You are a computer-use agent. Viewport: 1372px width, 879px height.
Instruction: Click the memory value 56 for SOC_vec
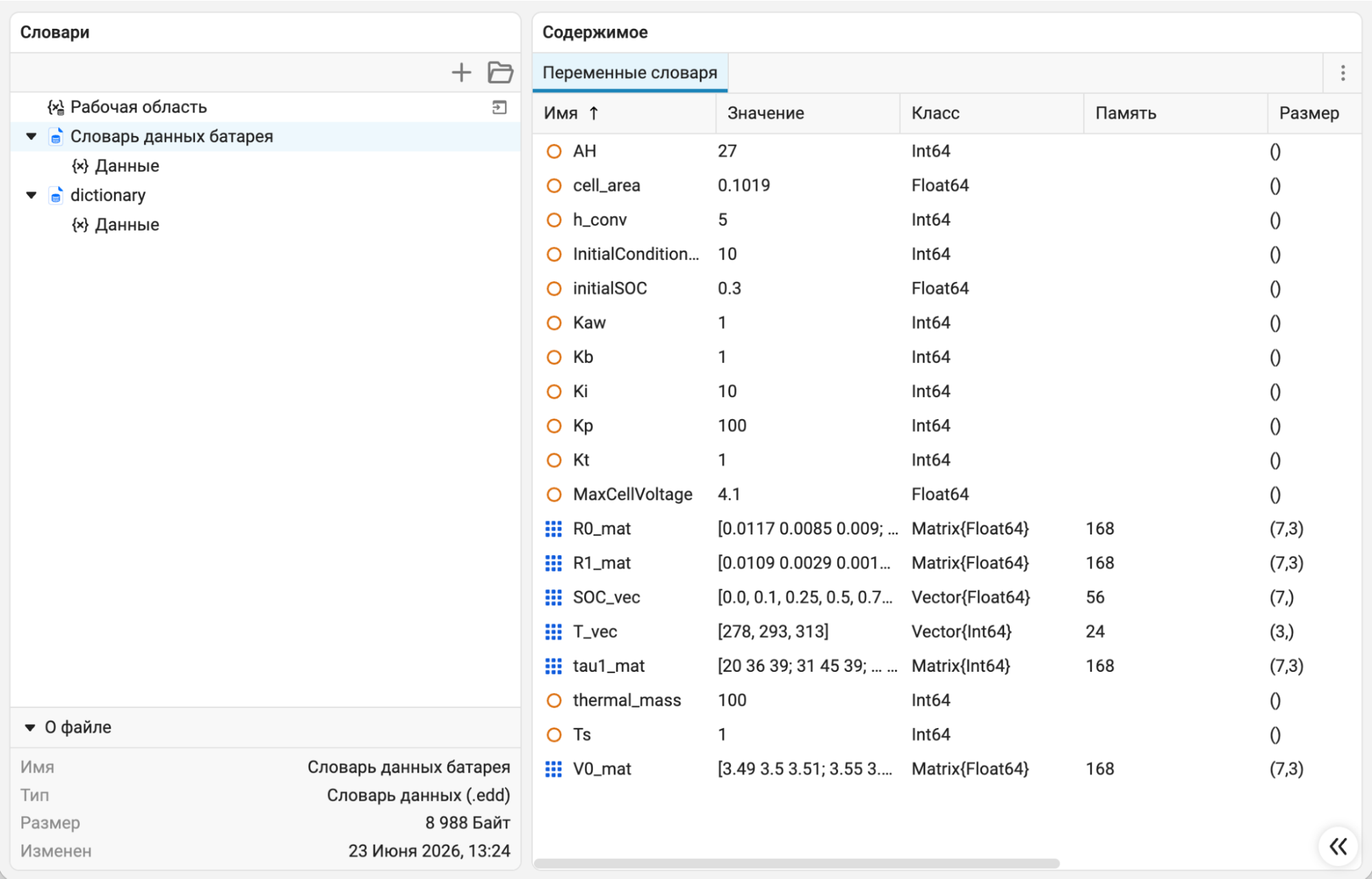point(1095,597)
